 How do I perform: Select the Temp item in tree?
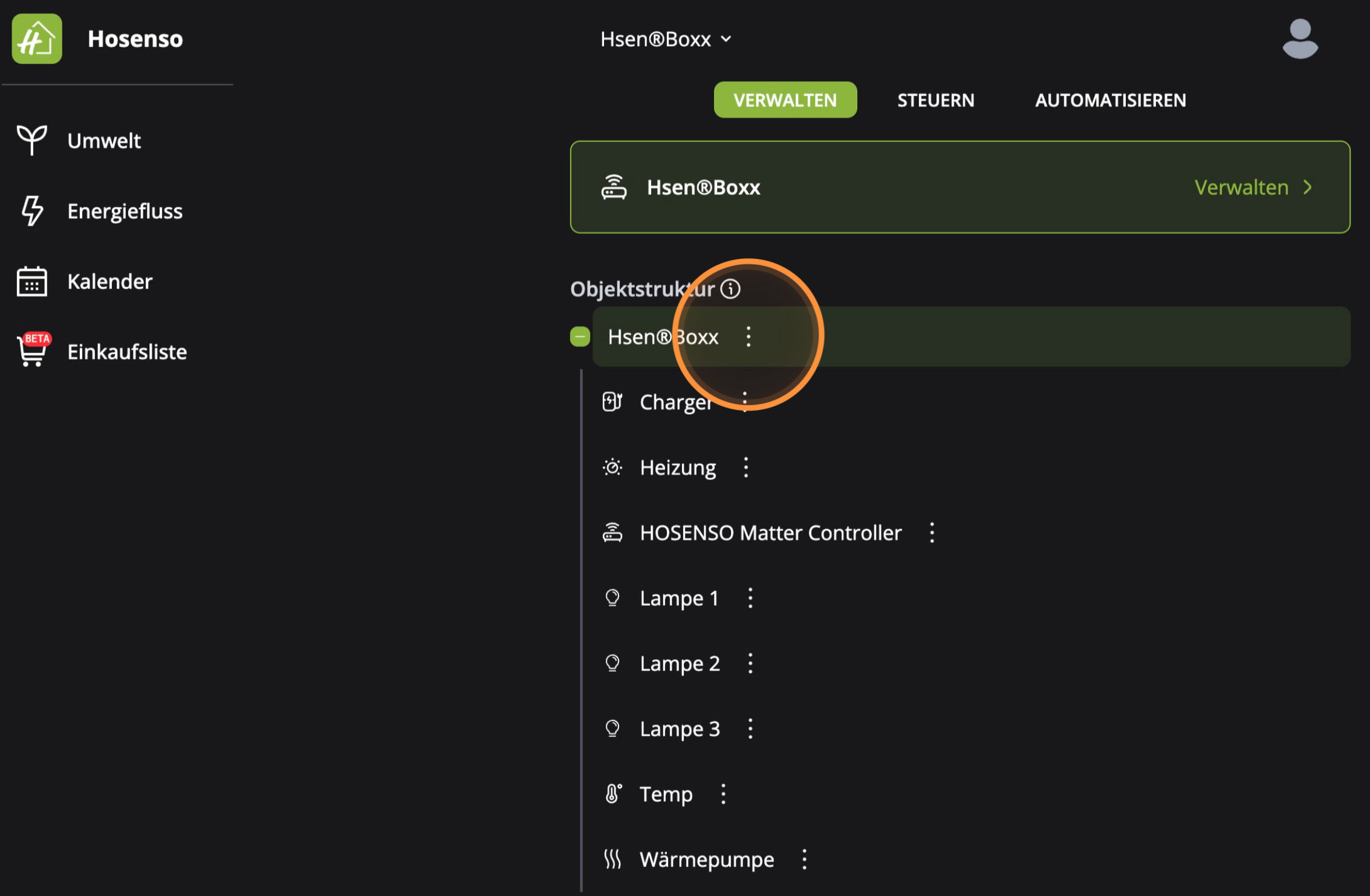666,794
